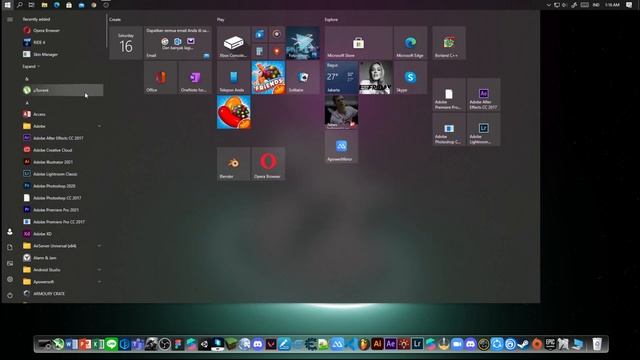Open the Opera Browser tile
Image resolution: width=640 pixels, height=360 pixels.
tap(268, 164)
